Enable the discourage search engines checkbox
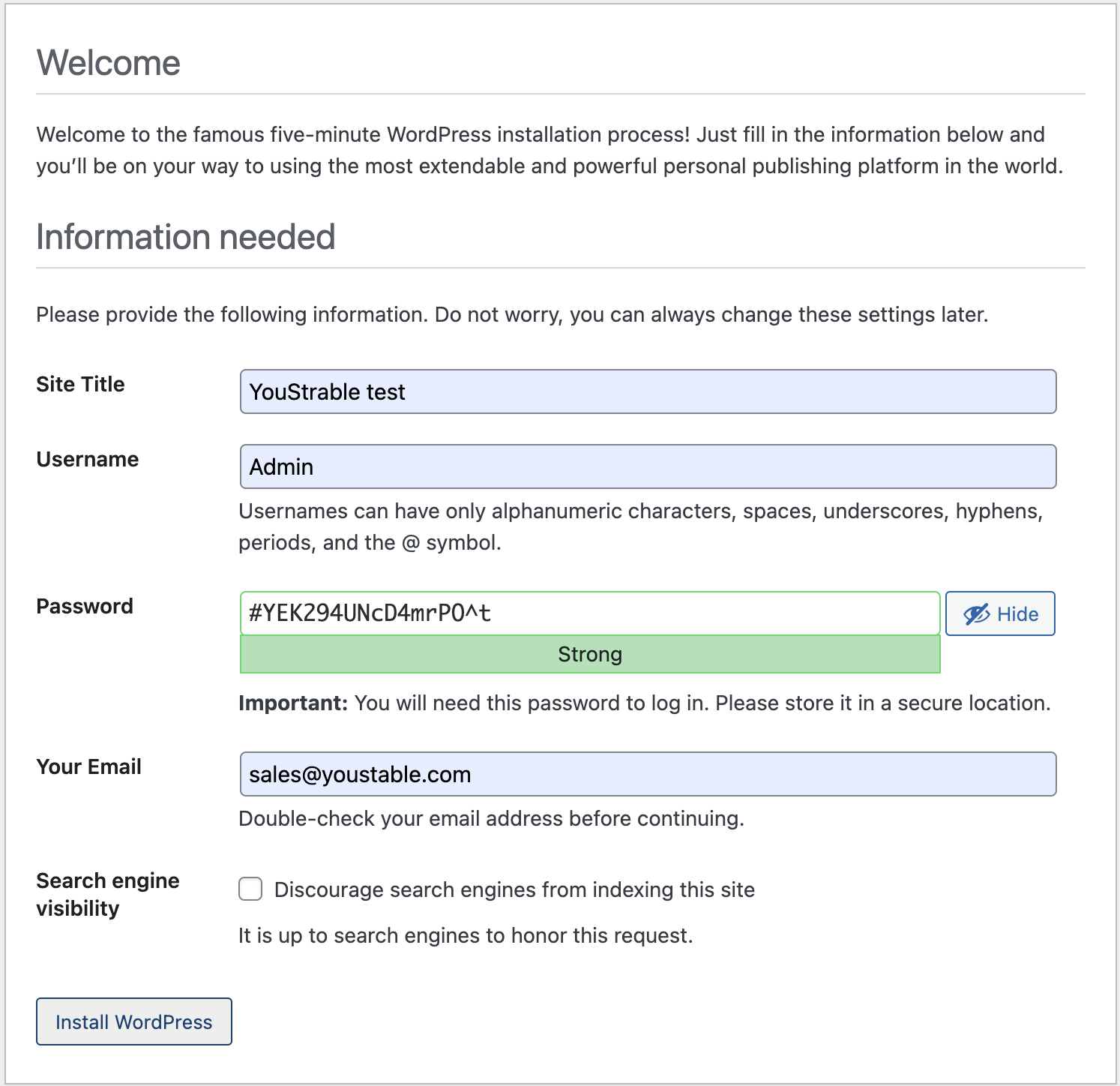Viewport: 1120px width, 1086px height. coord(250,889)
